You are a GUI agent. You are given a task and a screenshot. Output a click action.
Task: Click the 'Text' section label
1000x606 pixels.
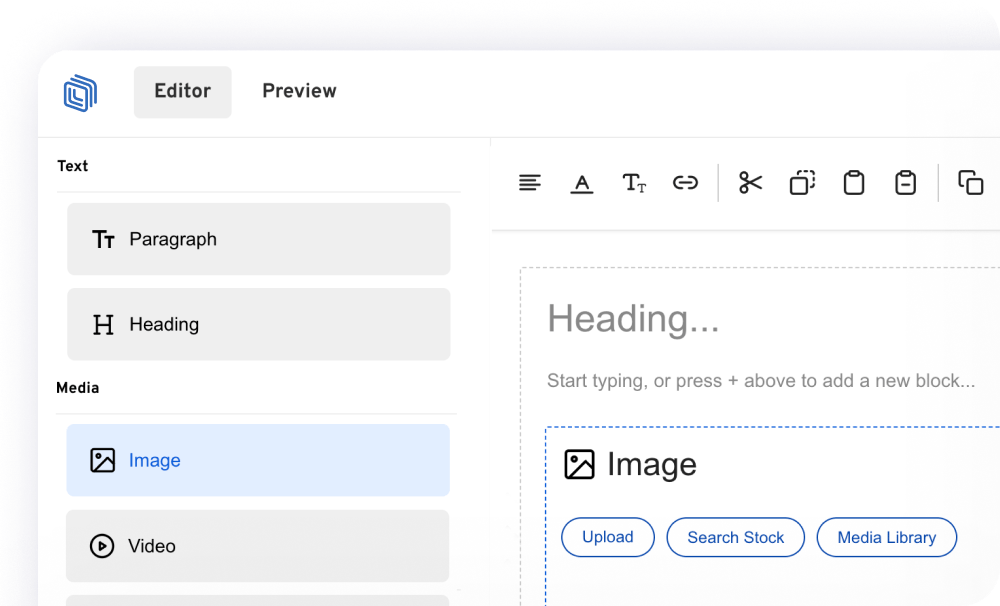tap(73, 166)
